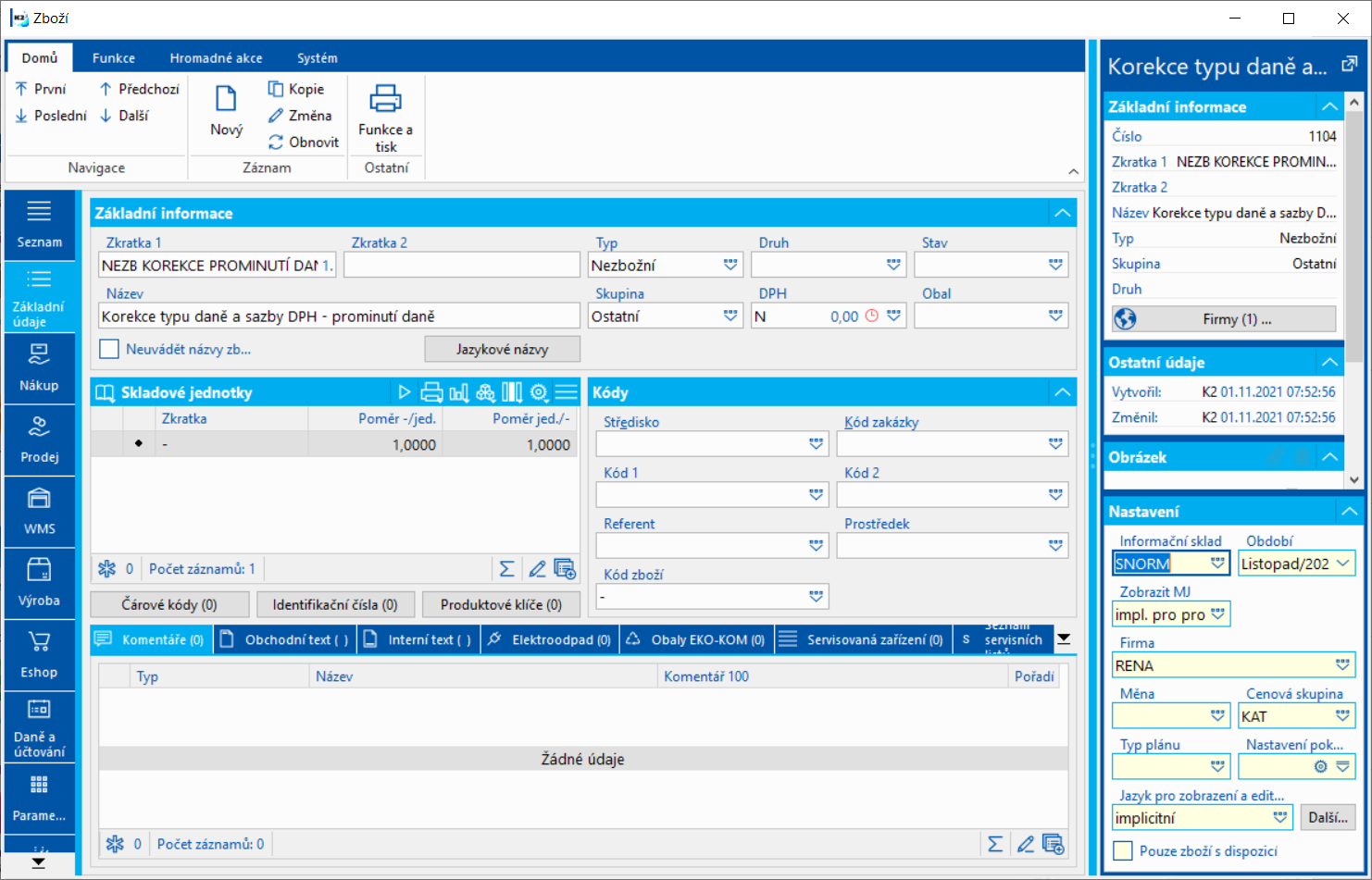Click the sum icon under Skladové jednotky table
This screenshot has width=1372, height=880.
pyautogui.click(x=507, y=569)
